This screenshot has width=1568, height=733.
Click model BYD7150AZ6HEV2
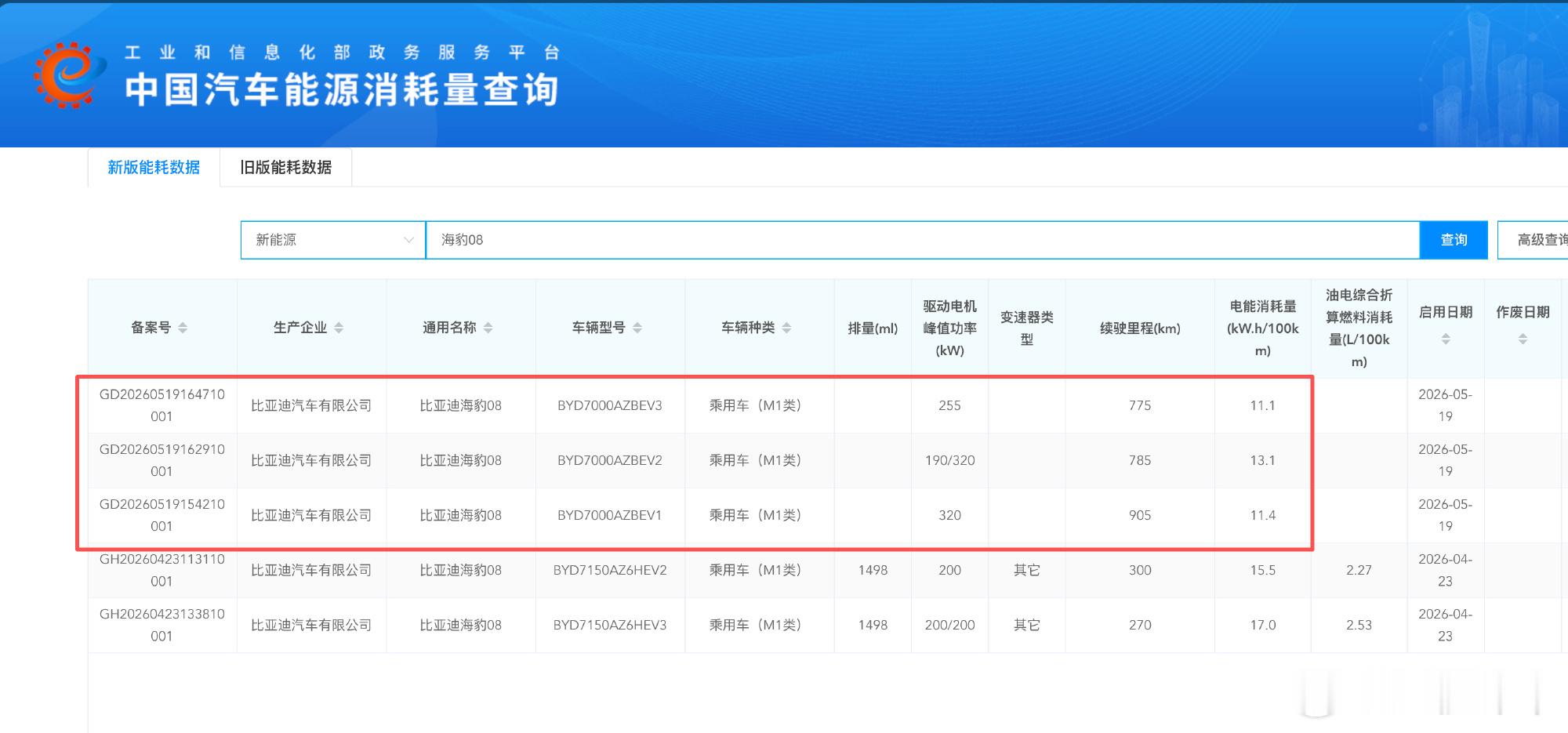pos(610,570)
